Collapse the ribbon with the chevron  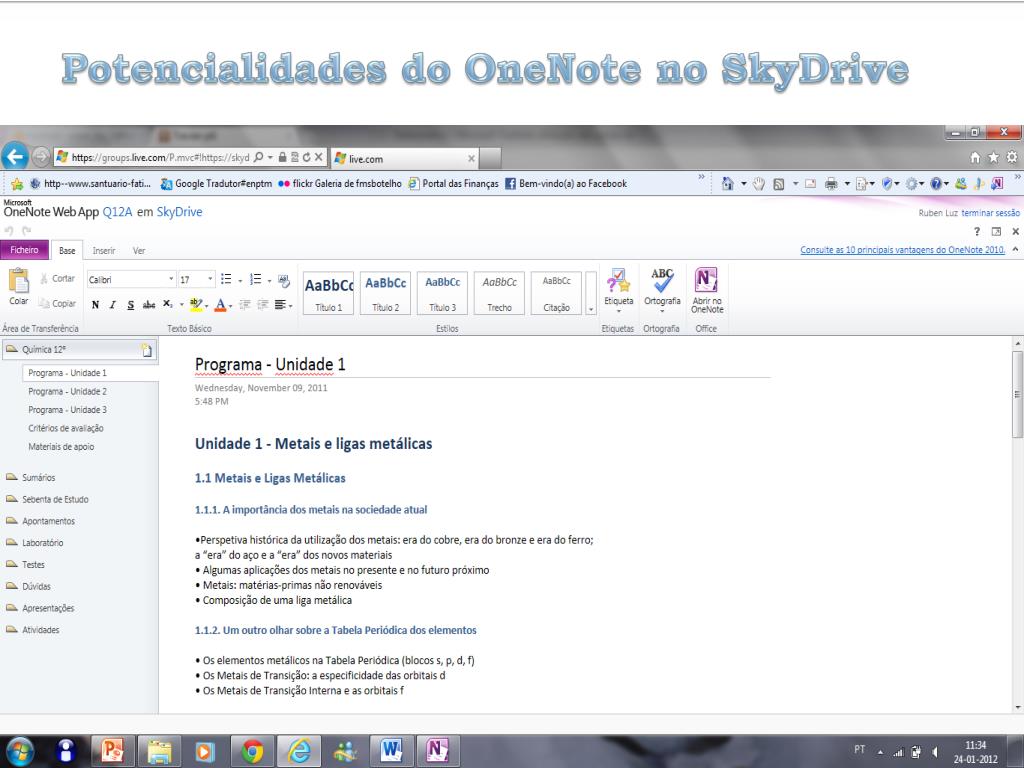1015,249
